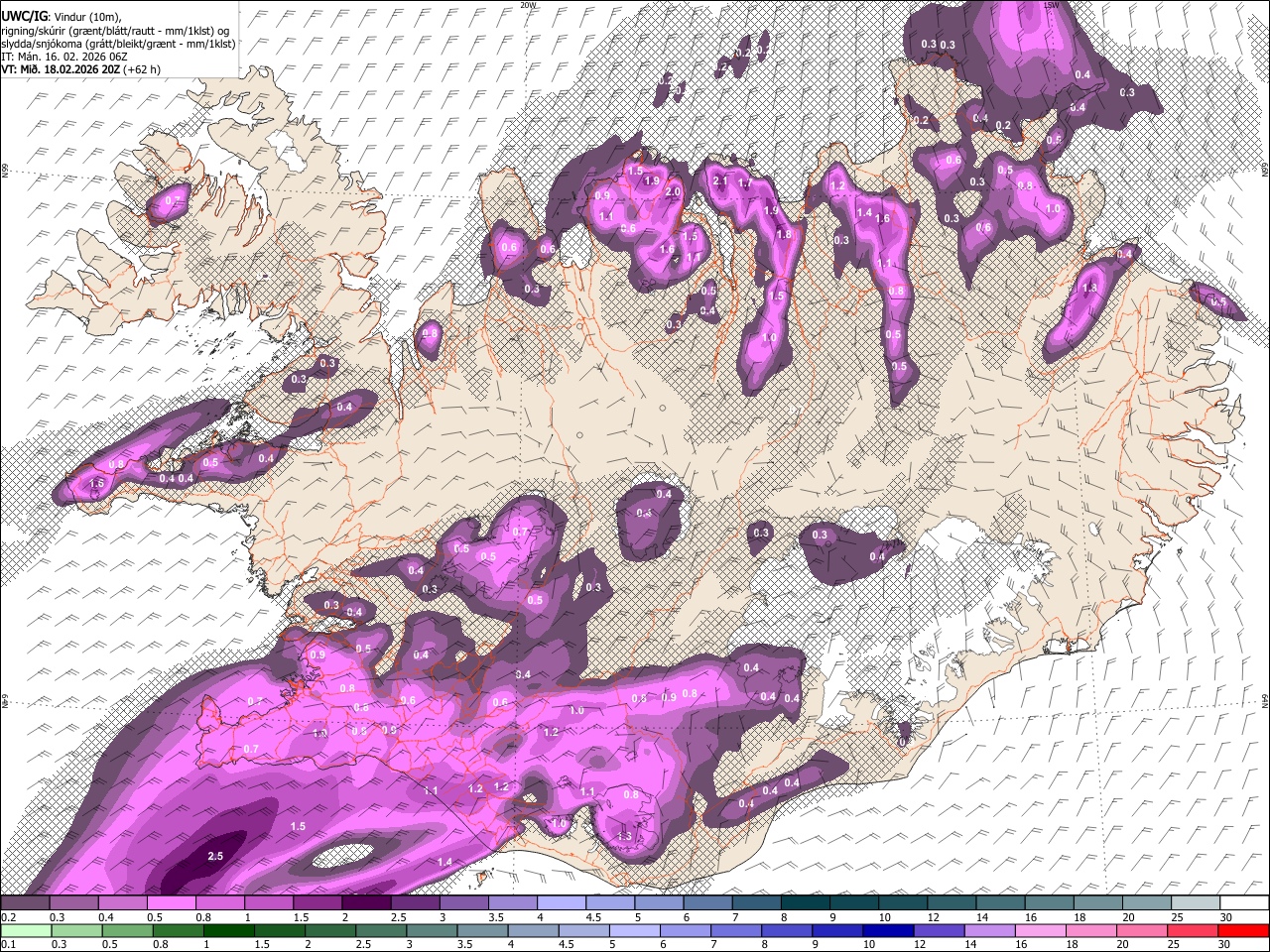Image resolution: width=1270 pixels, height=952 pixels.
Task: Click the darkest green lower legend swatch labeled 1
Action: [228, 930]
